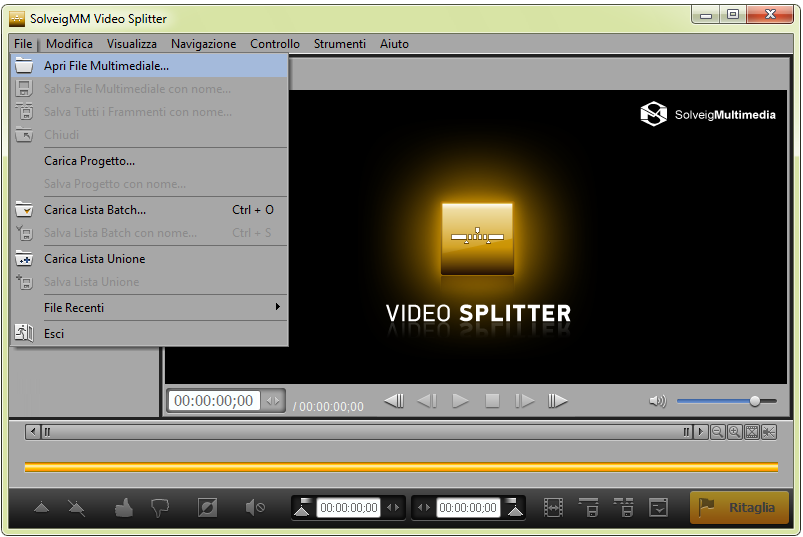Image resolution: width=803 pixels, height=537 pixels.
Task: Step back one frame
Action: click(427, 401)
